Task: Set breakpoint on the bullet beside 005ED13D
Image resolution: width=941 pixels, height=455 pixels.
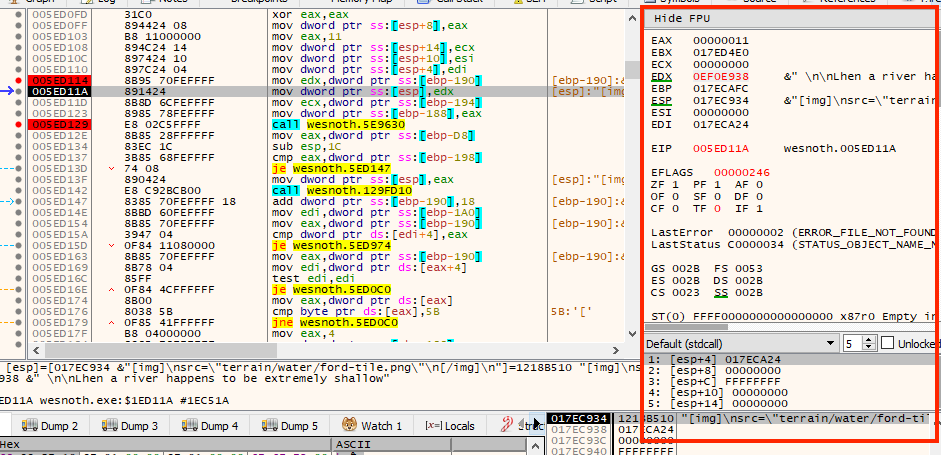Action: 19,169
